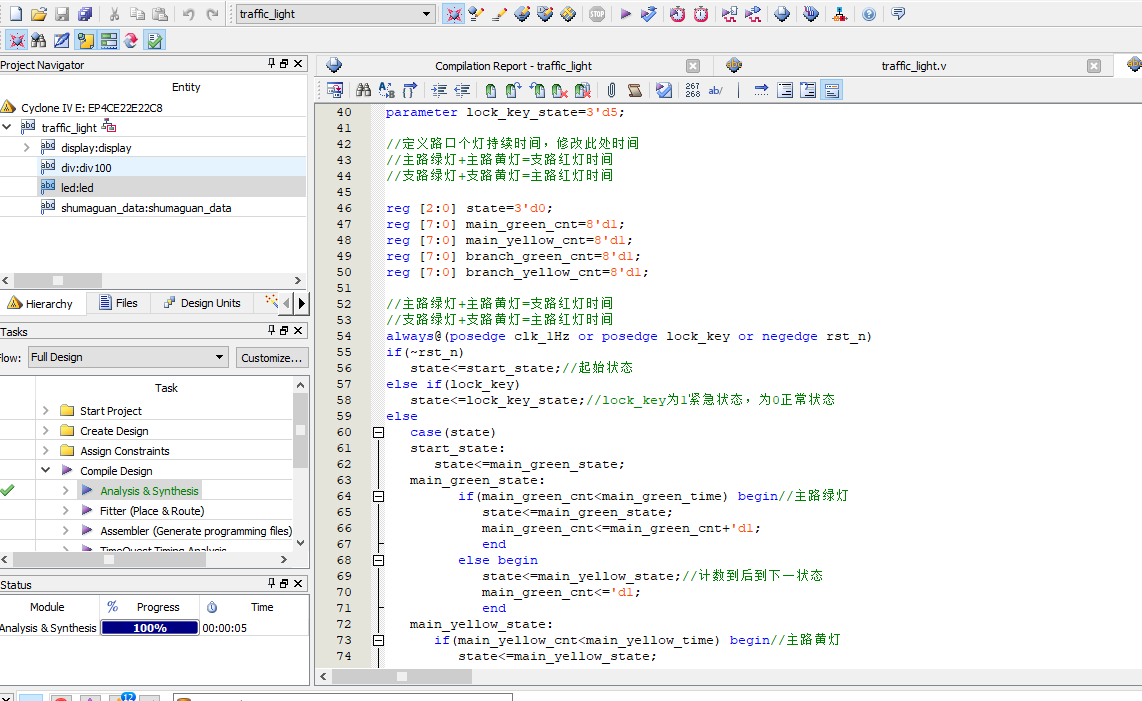Clear all bookmarks icon

click(583, 90)
